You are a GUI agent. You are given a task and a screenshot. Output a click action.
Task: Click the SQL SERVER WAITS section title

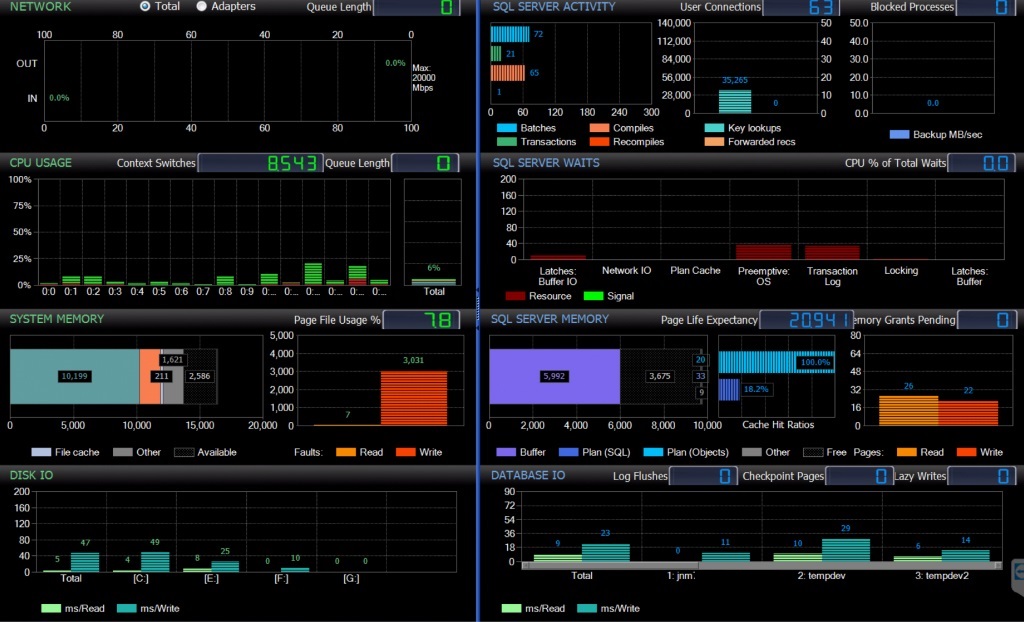pyautogui.click(x=546, y=162)
